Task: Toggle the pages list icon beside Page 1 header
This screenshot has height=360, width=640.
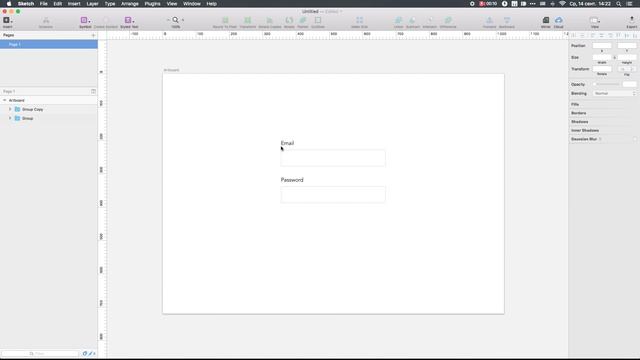Action: (x=93, y=91)
